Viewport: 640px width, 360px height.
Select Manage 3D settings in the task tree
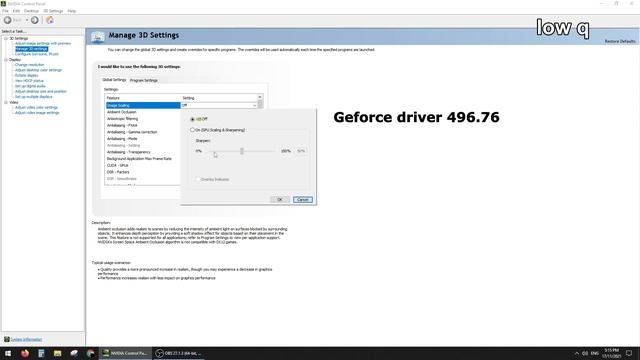coord(31,49)
